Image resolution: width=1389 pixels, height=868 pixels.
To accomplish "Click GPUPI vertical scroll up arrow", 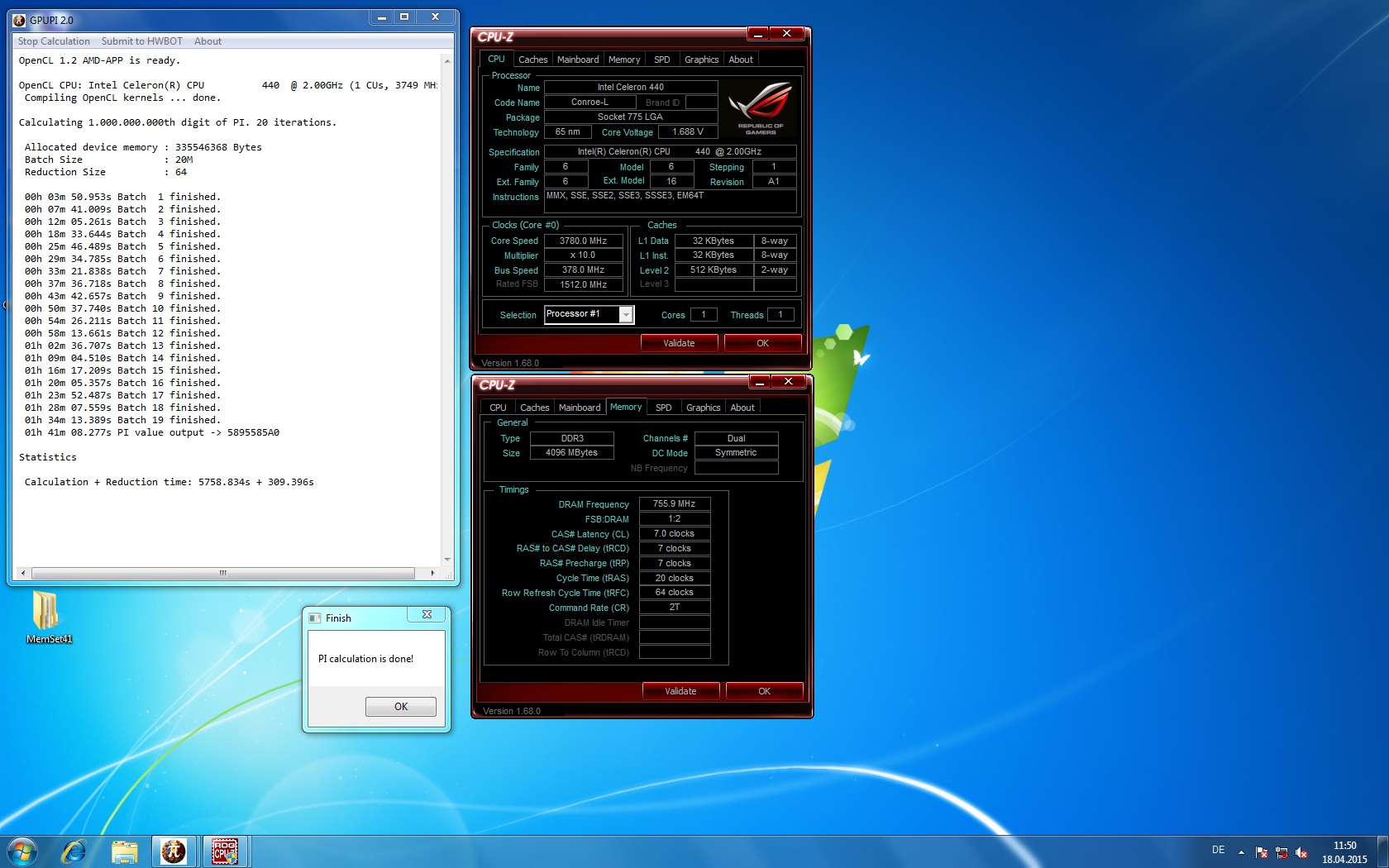I will click(x=447, y=61).
